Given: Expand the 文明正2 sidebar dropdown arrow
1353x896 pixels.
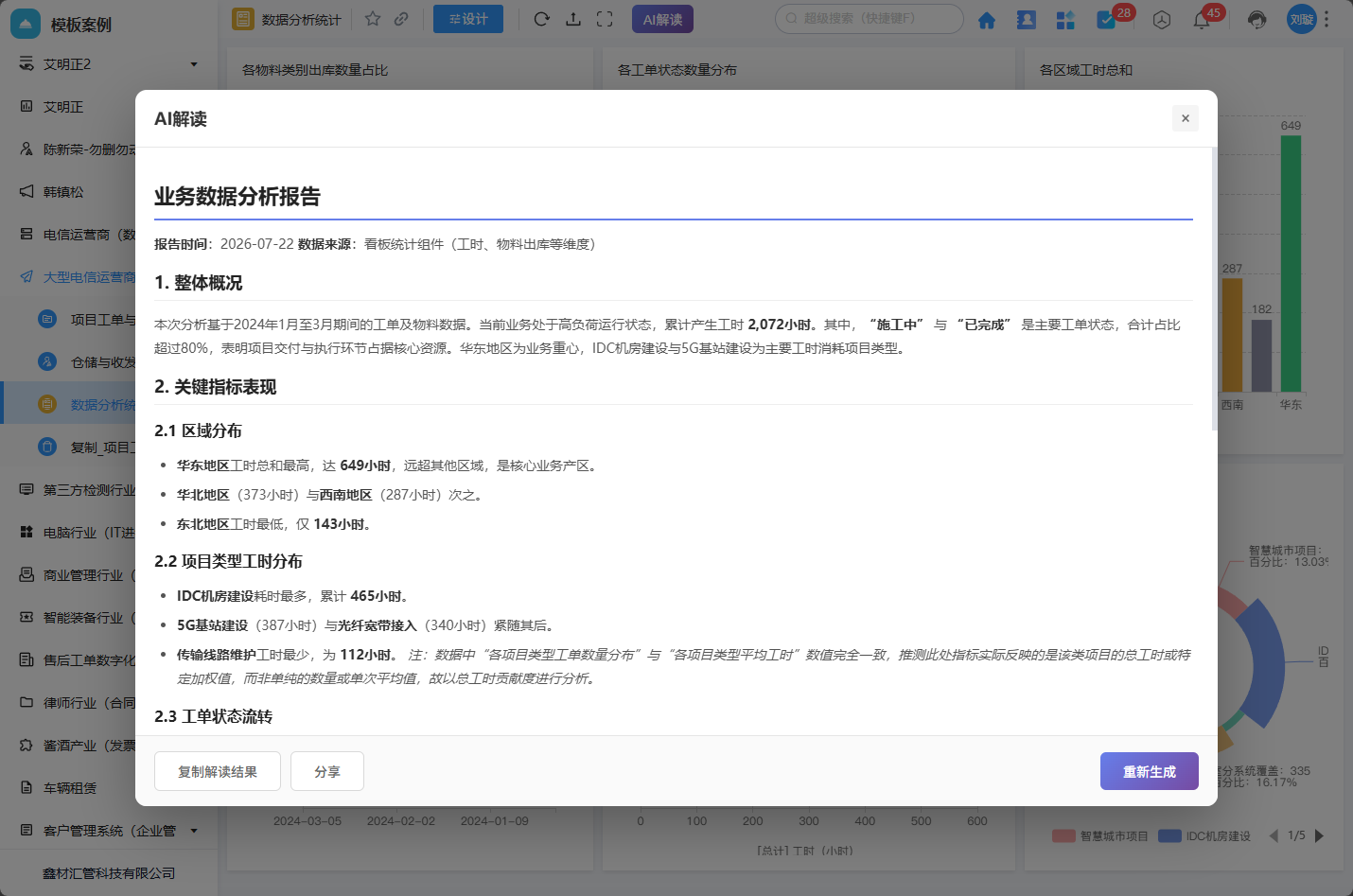Looking at the screenshot, I should point(194,64).
